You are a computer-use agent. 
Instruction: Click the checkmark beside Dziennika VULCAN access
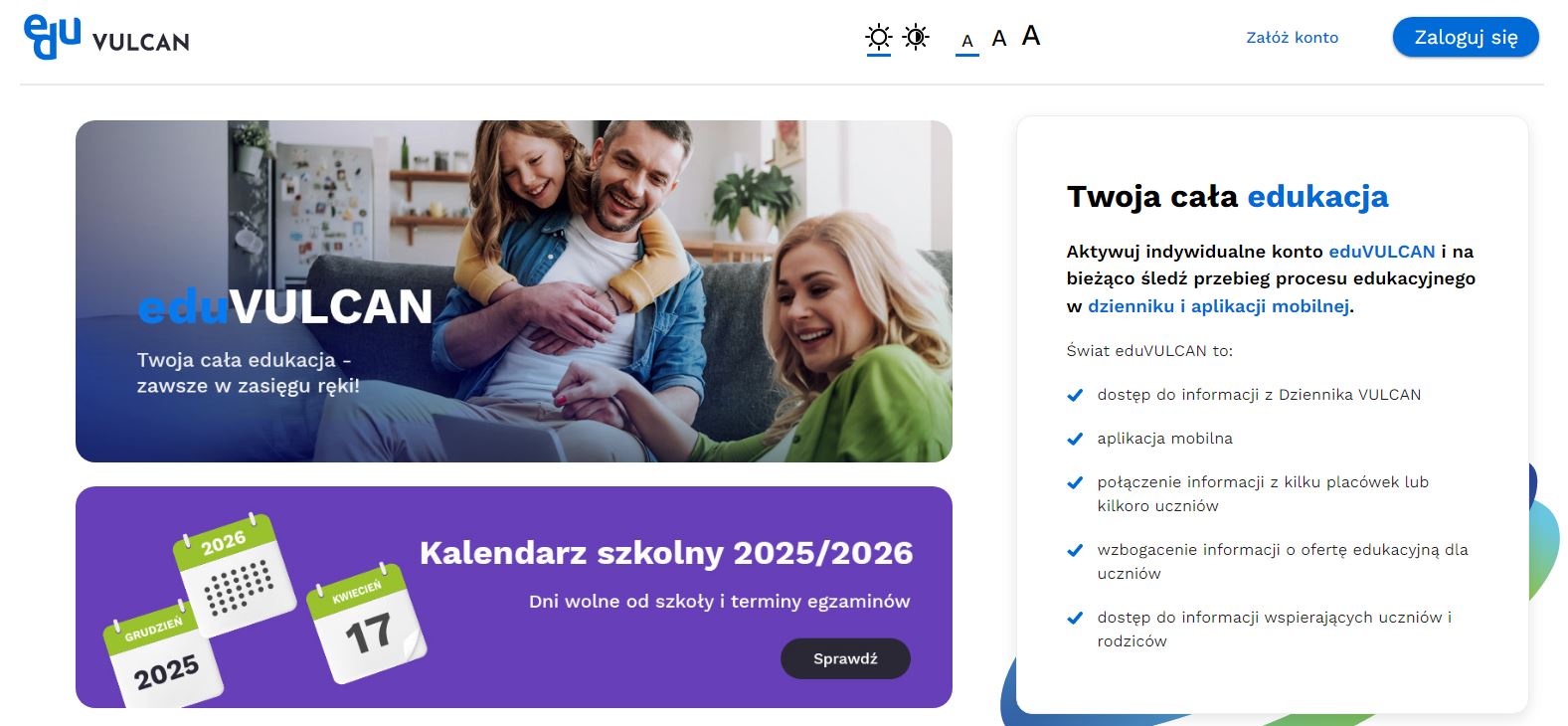(1075, 395)
